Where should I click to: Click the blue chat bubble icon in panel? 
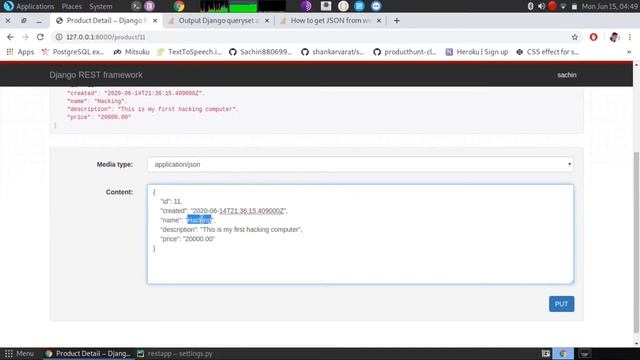coord(376,6)
